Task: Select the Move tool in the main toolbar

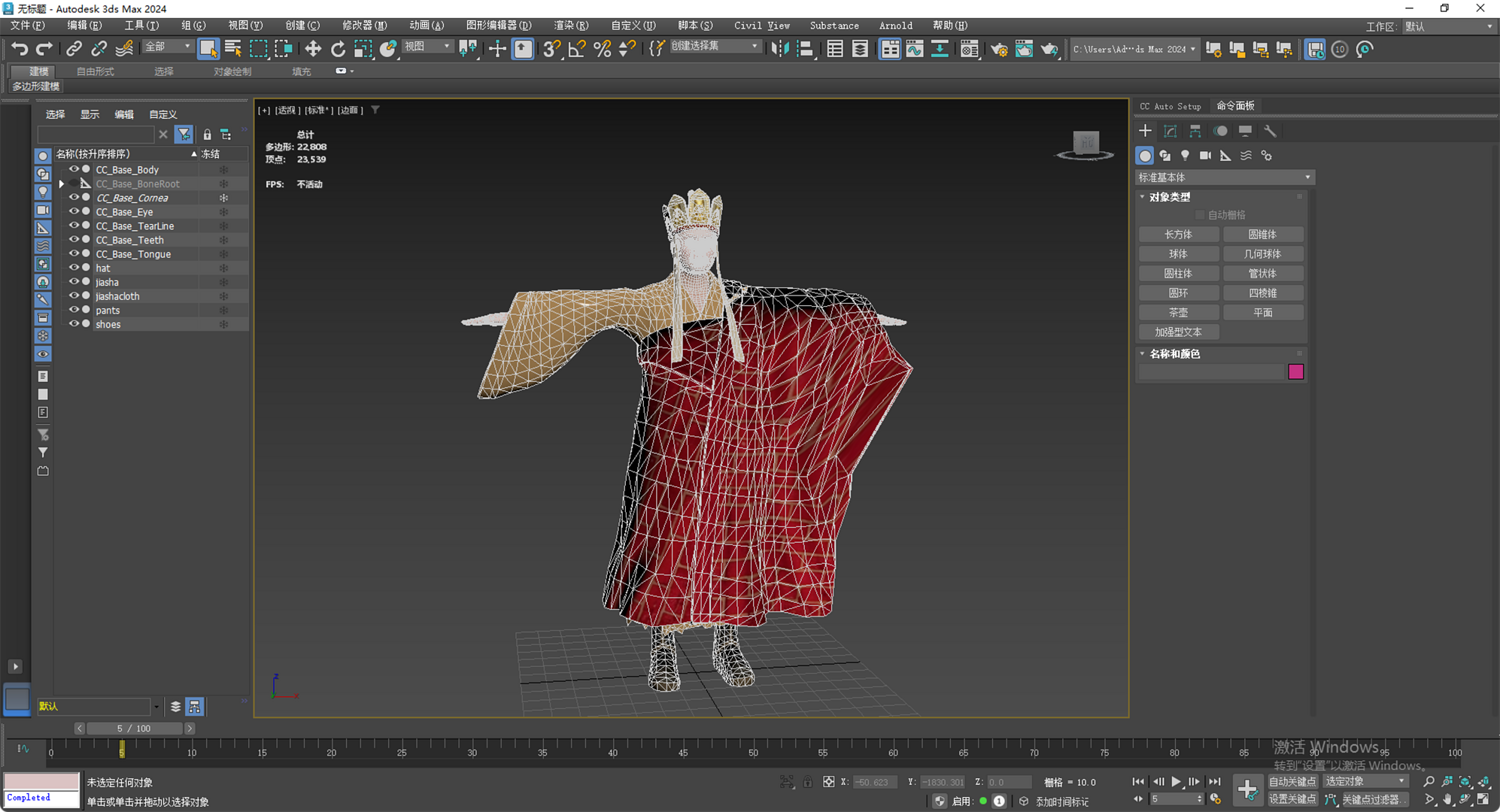Action: pyautogui.click(x=313, y=48)
